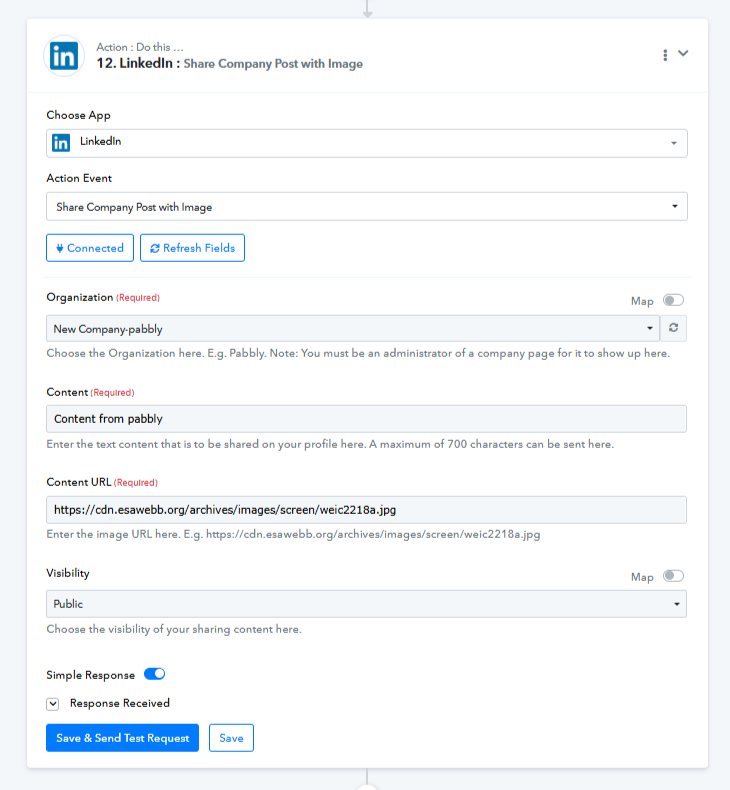Click the LinkedIn icon inside Choose App field

[61, 143]
